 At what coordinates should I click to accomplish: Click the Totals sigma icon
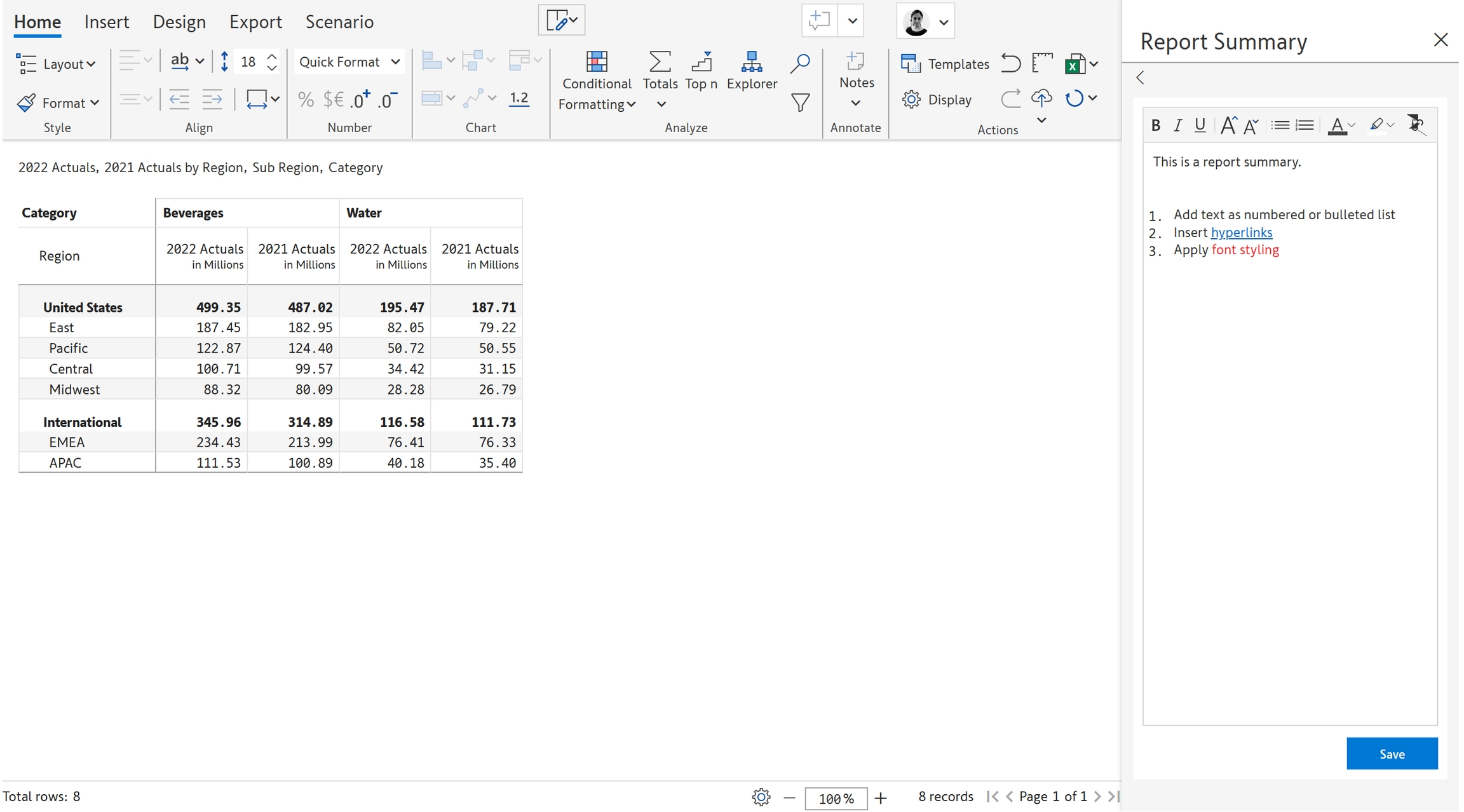[660, 62]
